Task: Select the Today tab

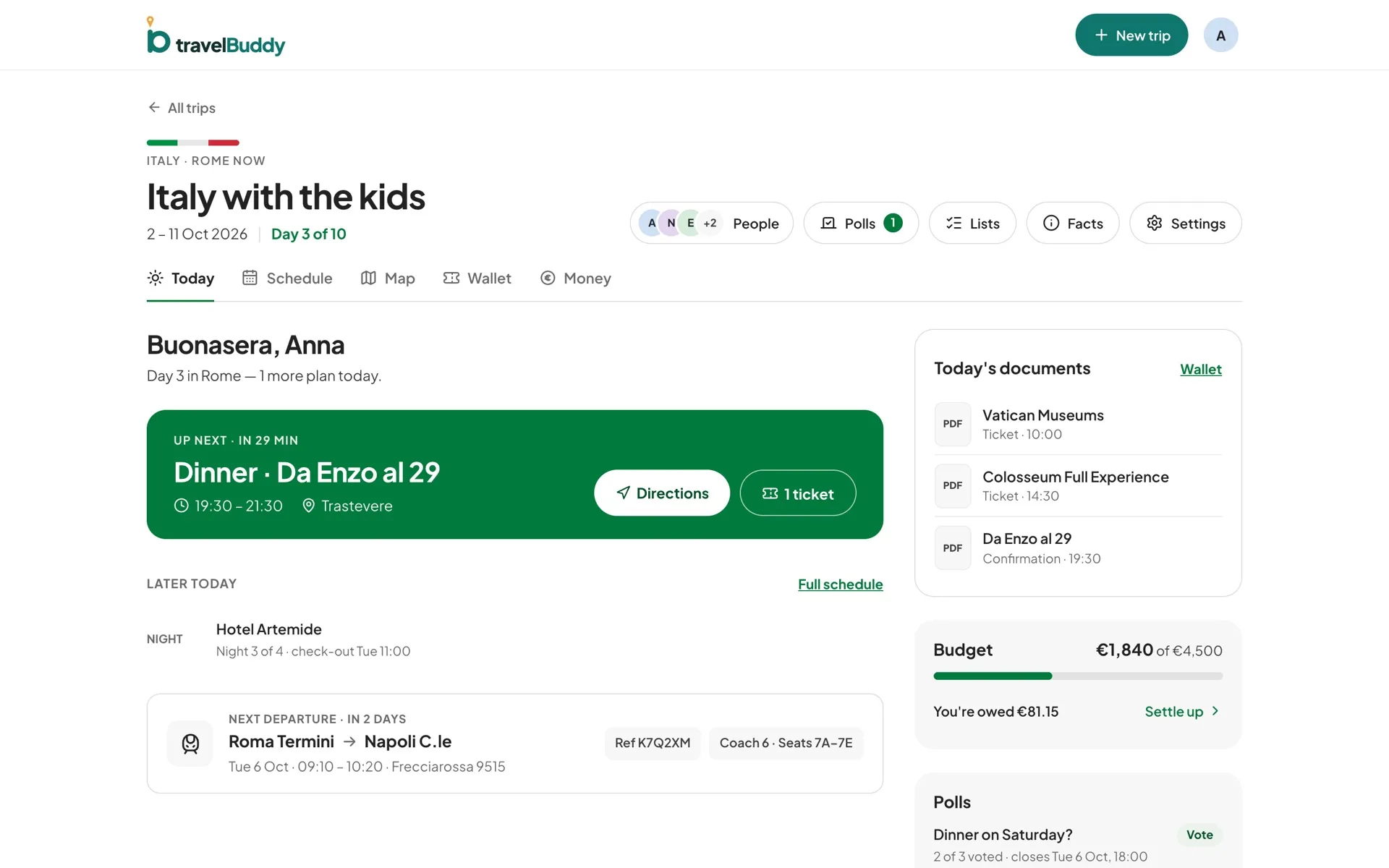Action: [180, 278]
